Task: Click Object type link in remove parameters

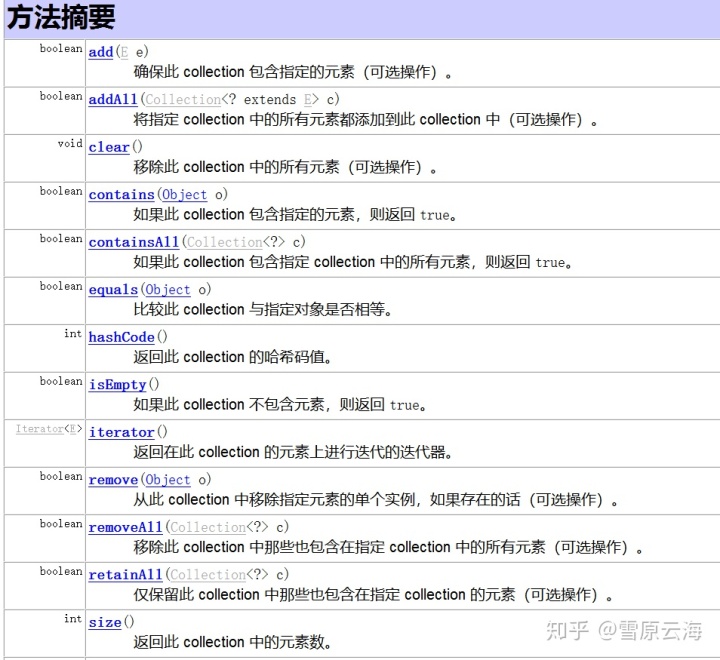Action: point(168,479)
